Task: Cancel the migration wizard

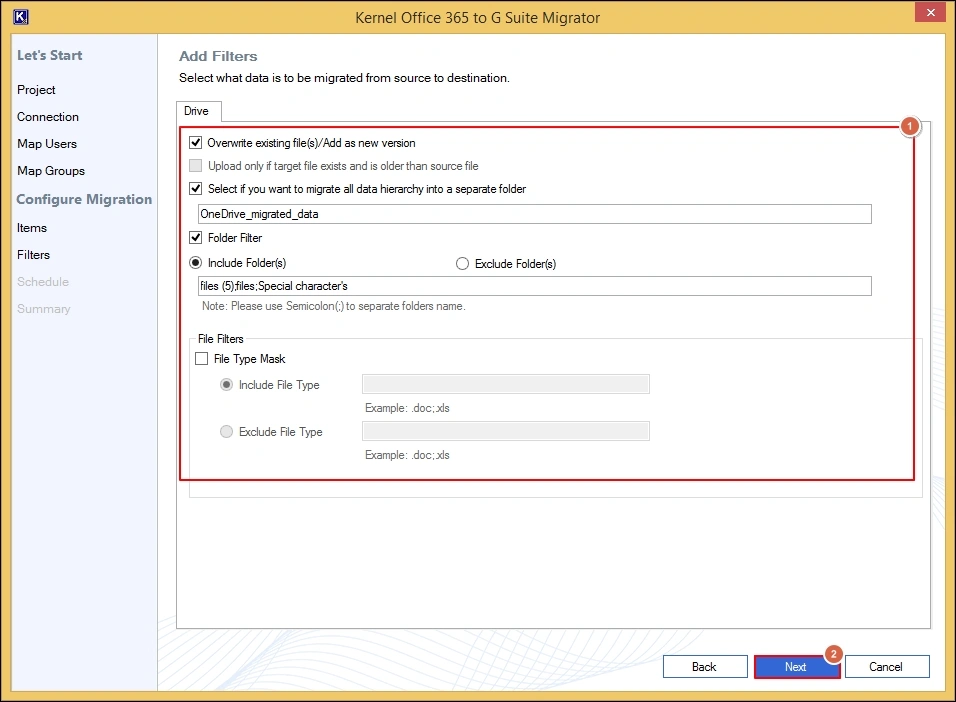Action: [x=886, y=667]
